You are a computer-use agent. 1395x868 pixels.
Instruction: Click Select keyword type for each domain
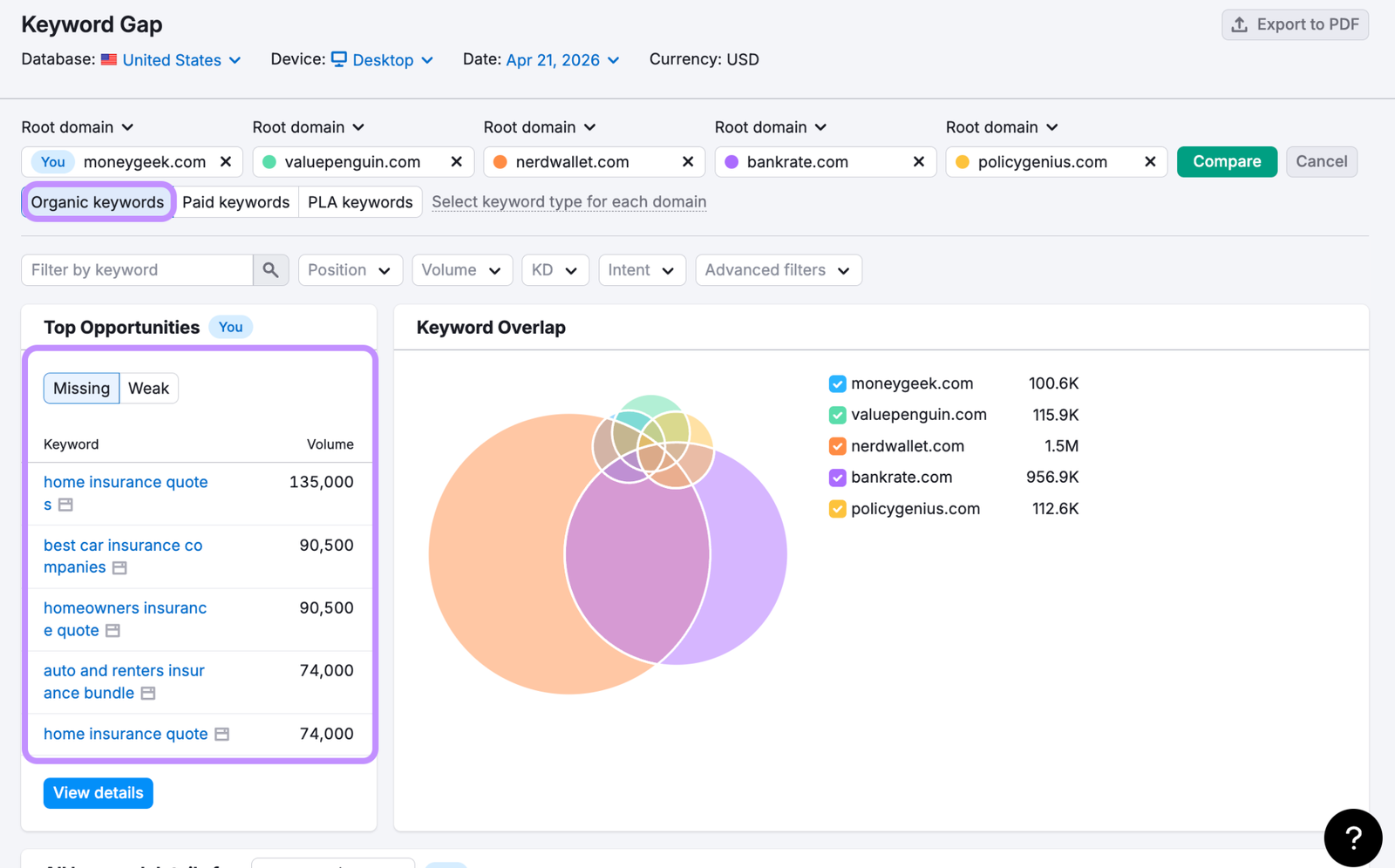568,202
